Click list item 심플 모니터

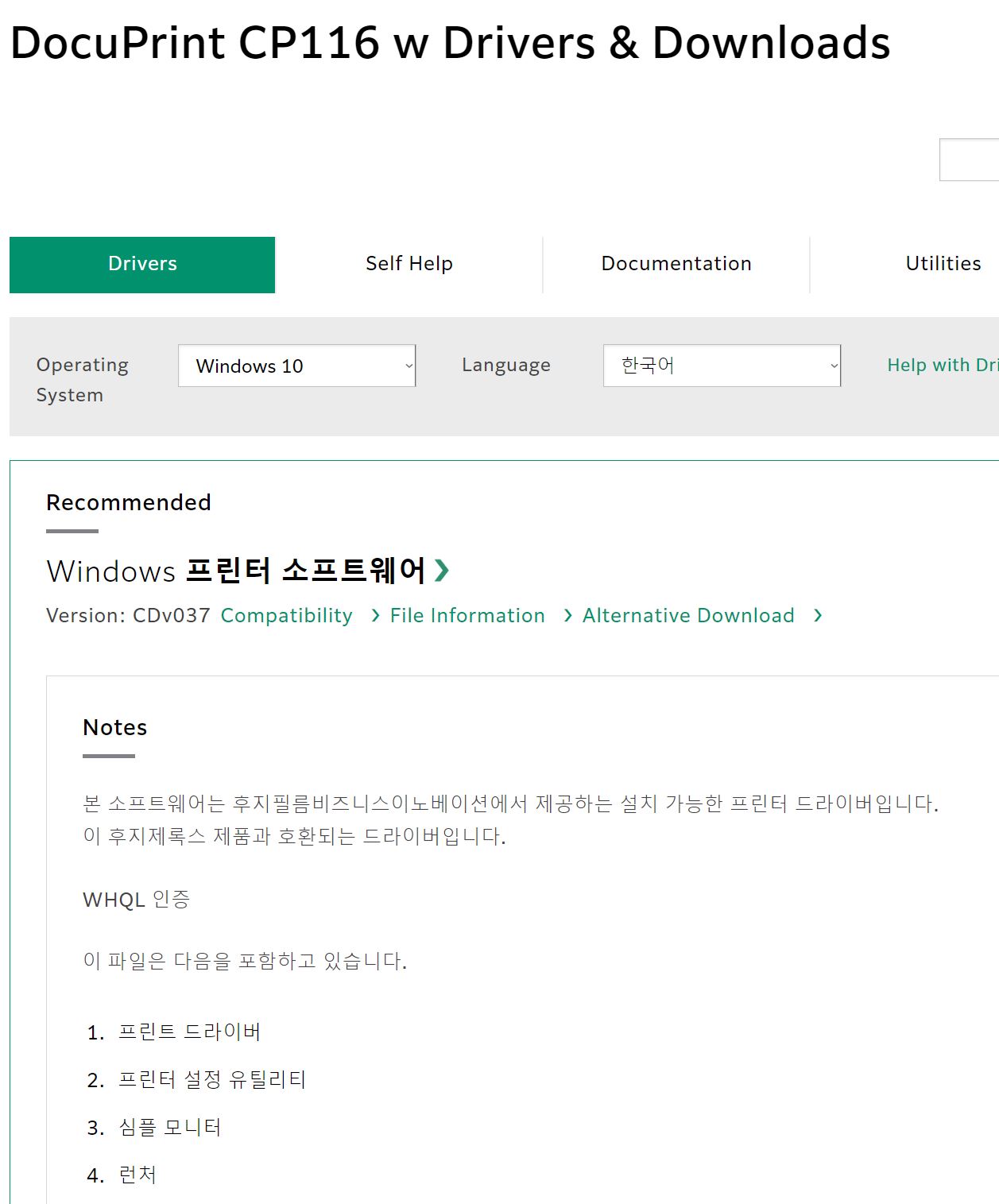coord(170,1127)
